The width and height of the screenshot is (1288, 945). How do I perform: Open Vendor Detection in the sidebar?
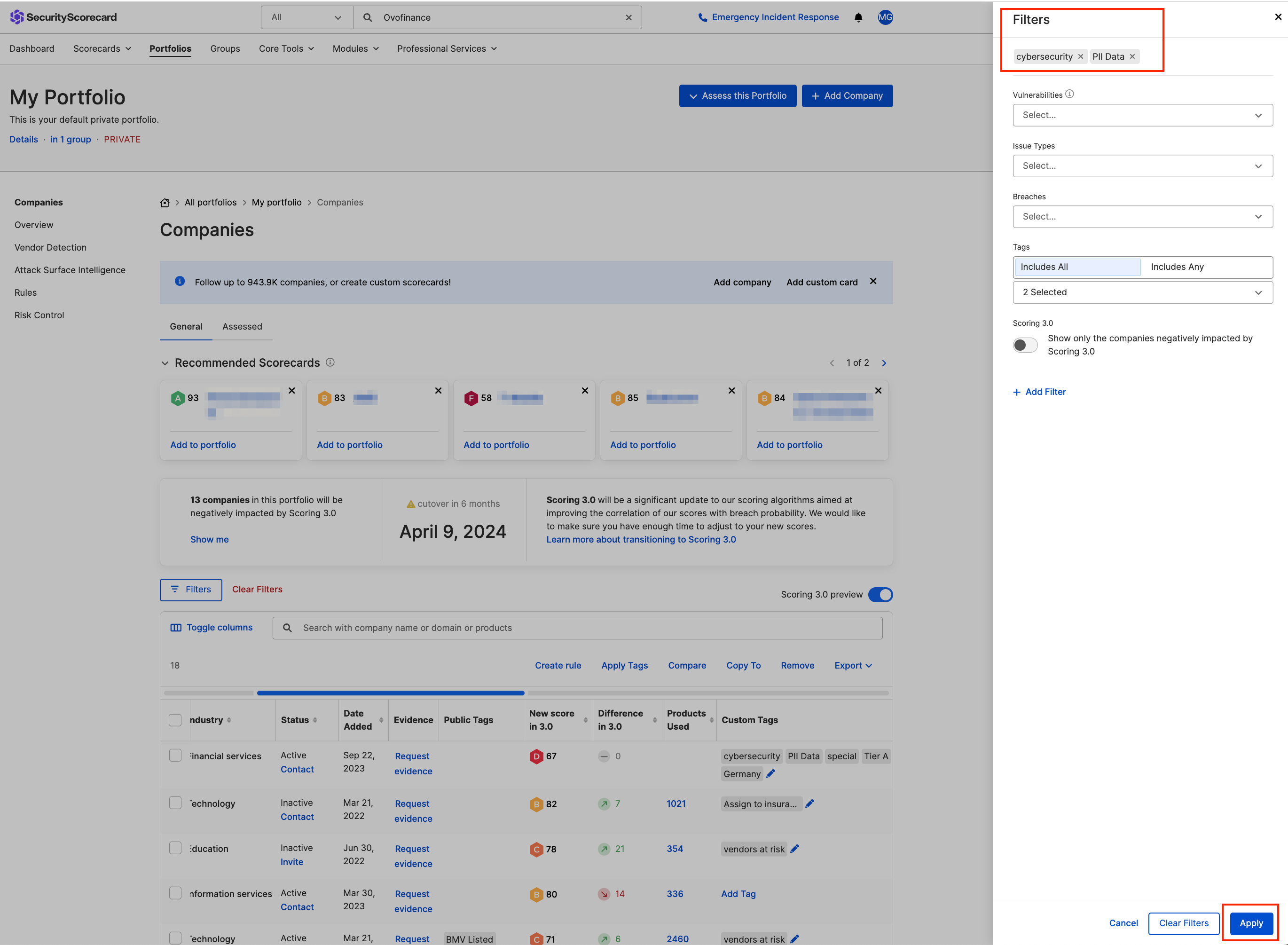point(50,248)
